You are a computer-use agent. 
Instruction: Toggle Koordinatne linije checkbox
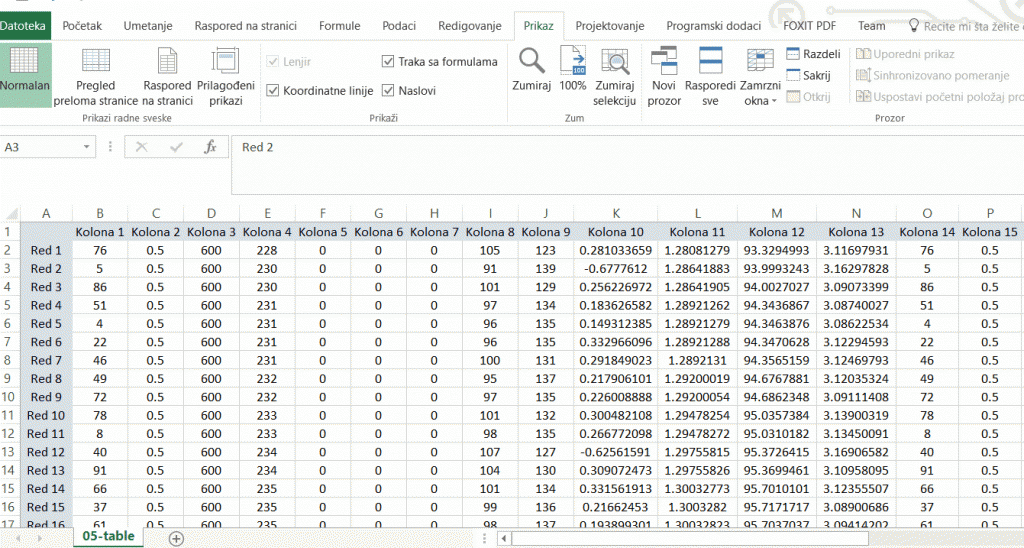[x=273, y=91]
